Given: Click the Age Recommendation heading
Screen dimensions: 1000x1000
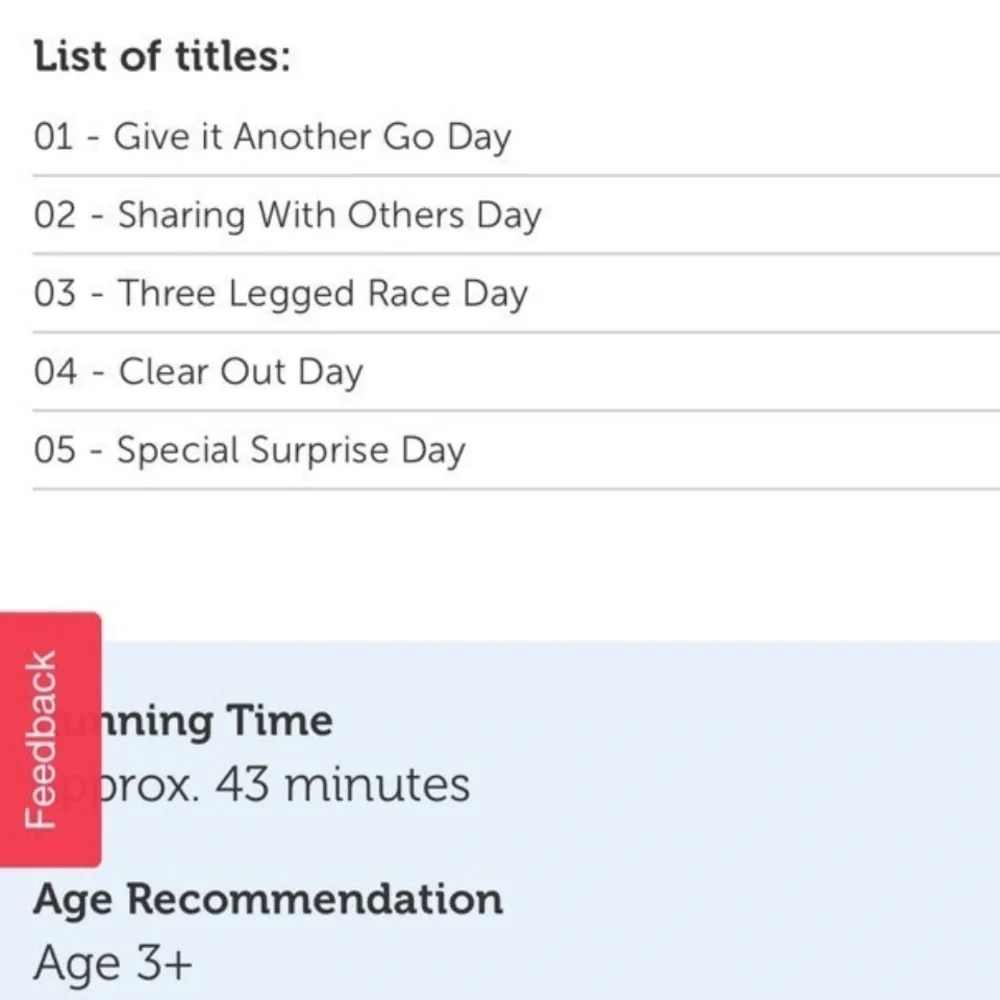Looking at the screenshot, I should (x=268, y=900).
